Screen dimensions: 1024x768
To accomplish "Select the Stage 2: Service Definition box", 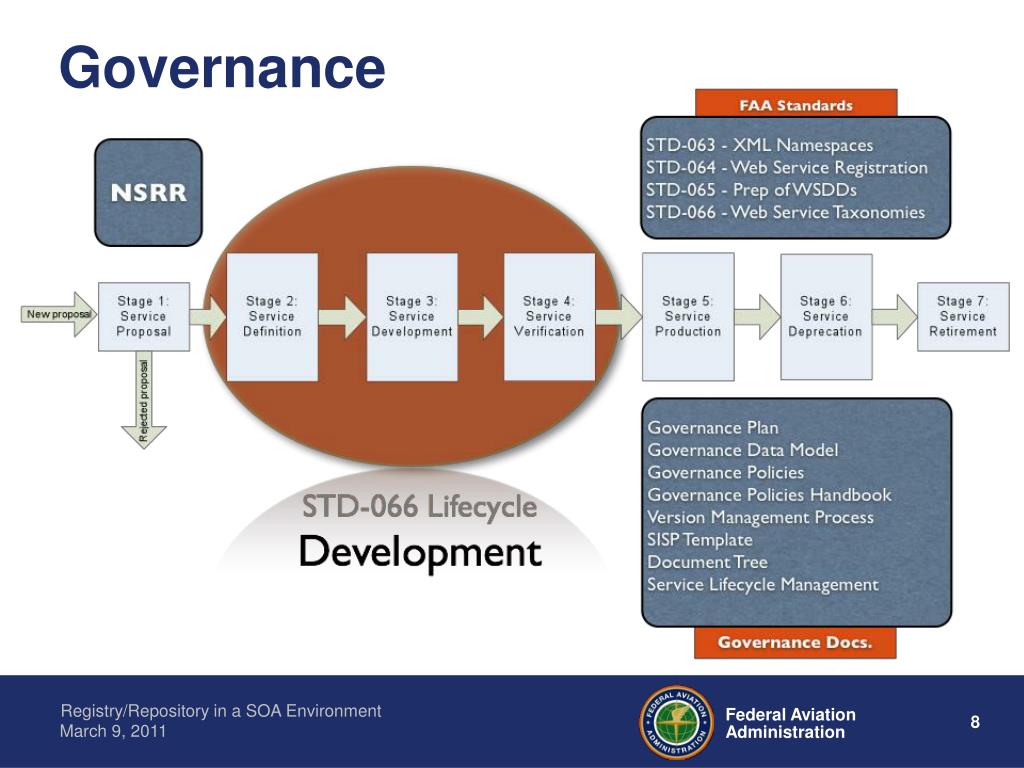I will [272, 317].
